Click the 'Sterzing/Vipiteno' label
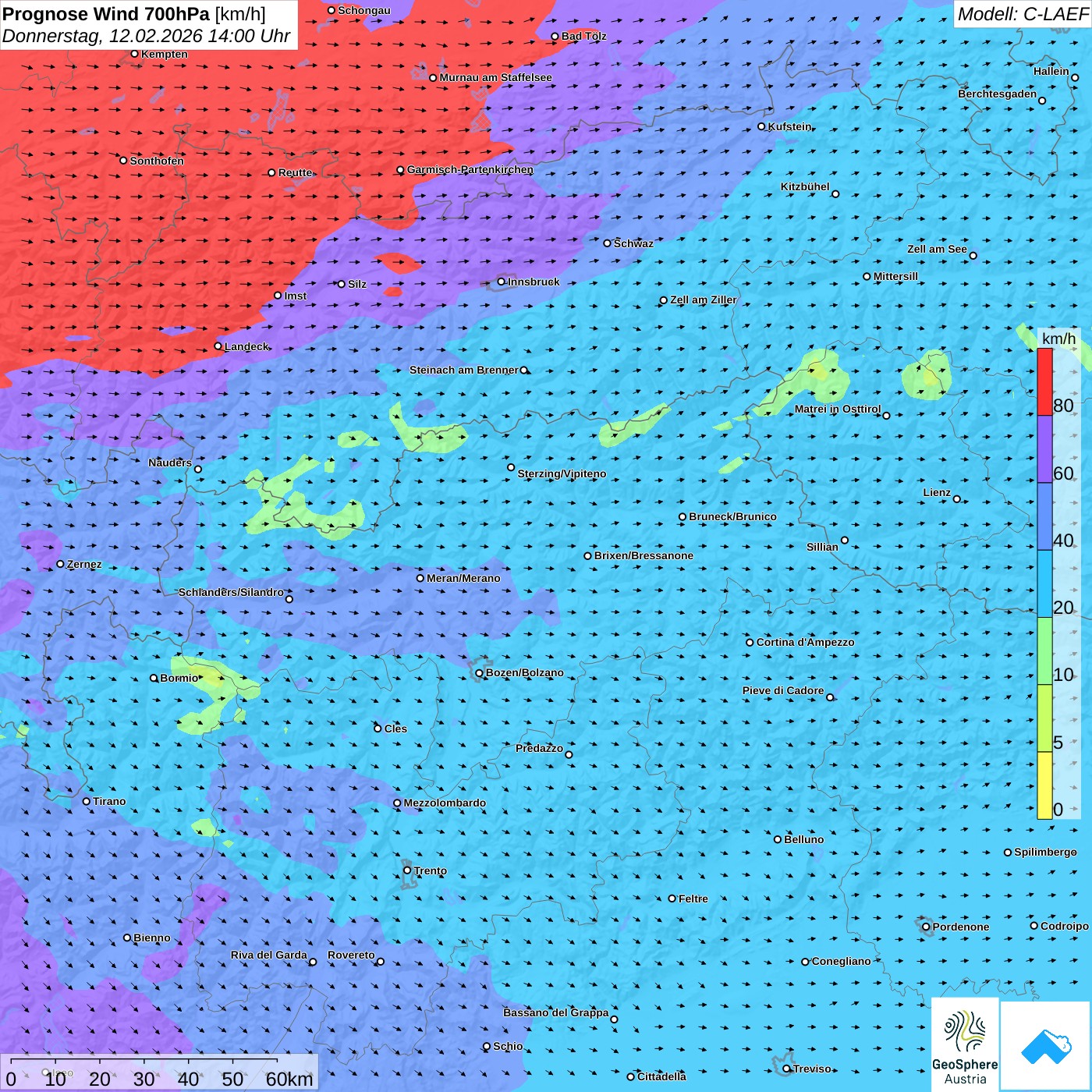The height and width of the screenshot is (1092, 1092). (x=562, y=473)
